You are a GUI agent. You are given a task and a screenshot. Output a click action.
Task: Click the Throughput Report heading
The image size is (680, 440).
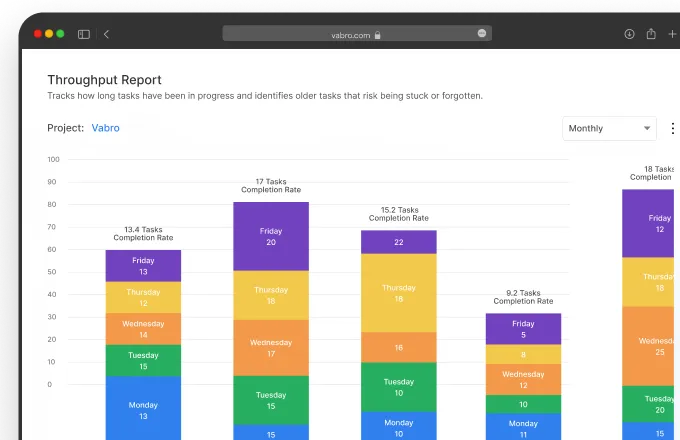click(104, 80)
